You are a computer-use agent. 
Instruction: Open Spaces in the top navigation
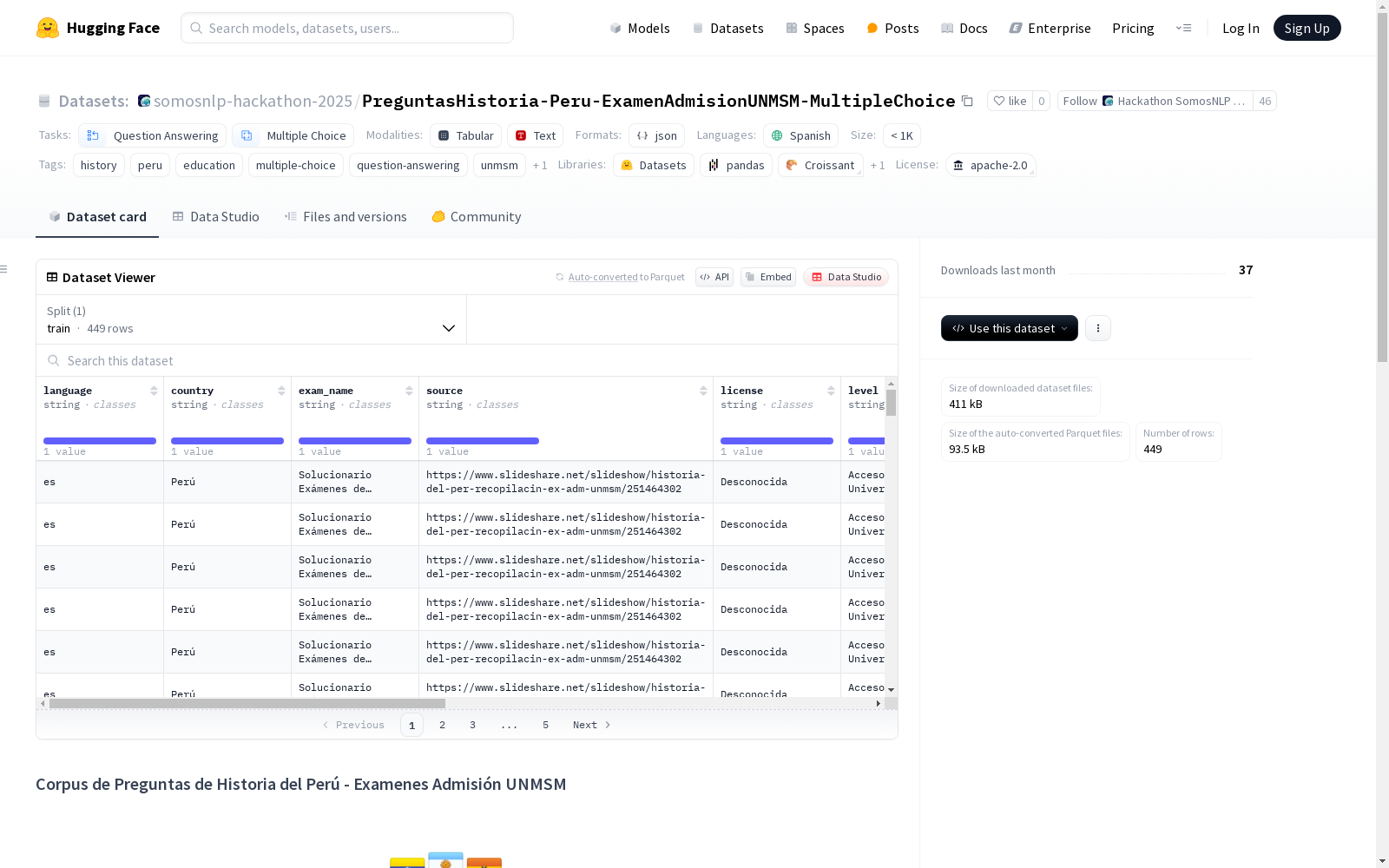click(x=815, y=28)
